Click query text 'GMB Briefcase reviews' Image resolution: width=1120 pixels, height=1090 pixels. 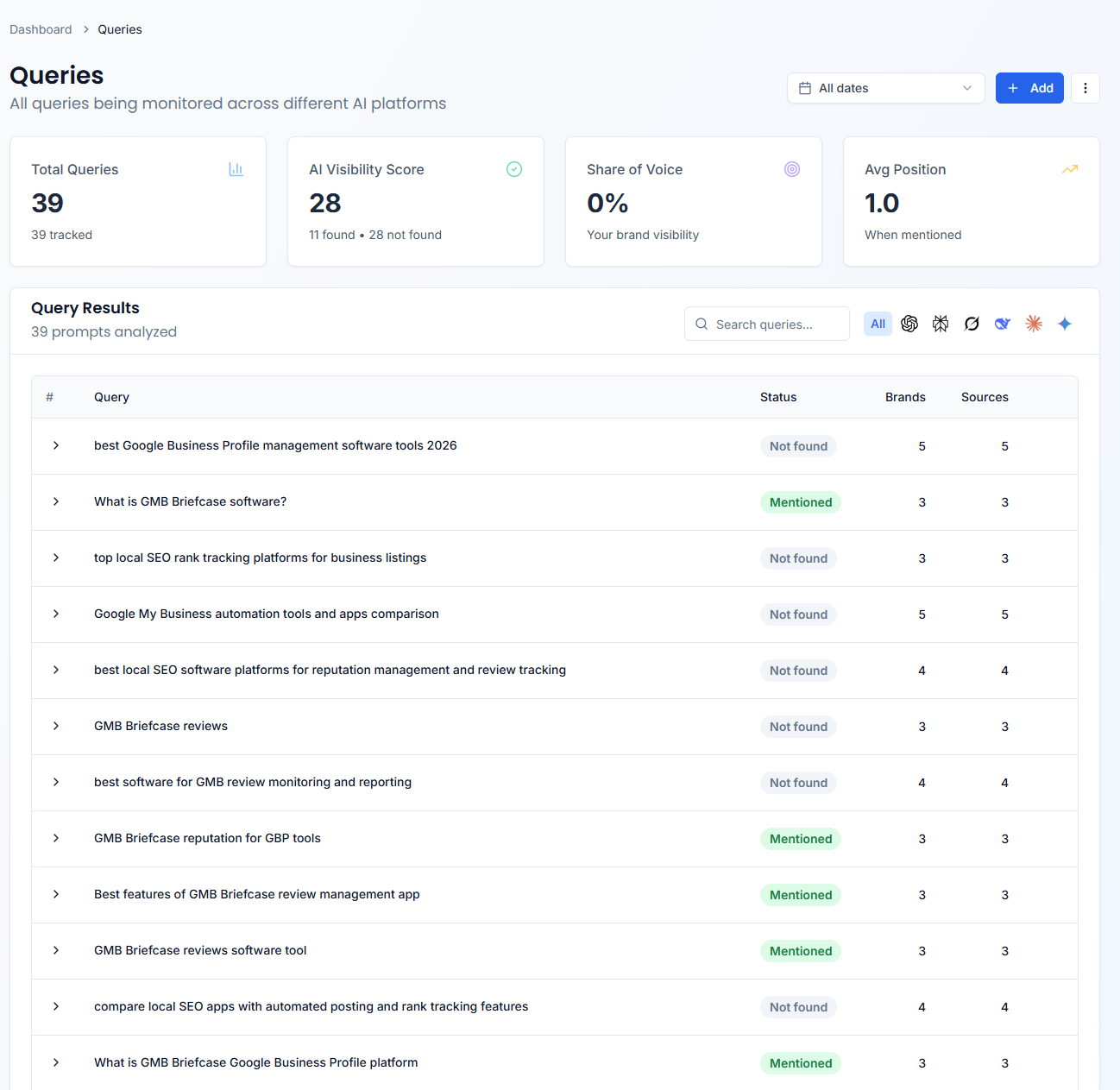point(160,726)
